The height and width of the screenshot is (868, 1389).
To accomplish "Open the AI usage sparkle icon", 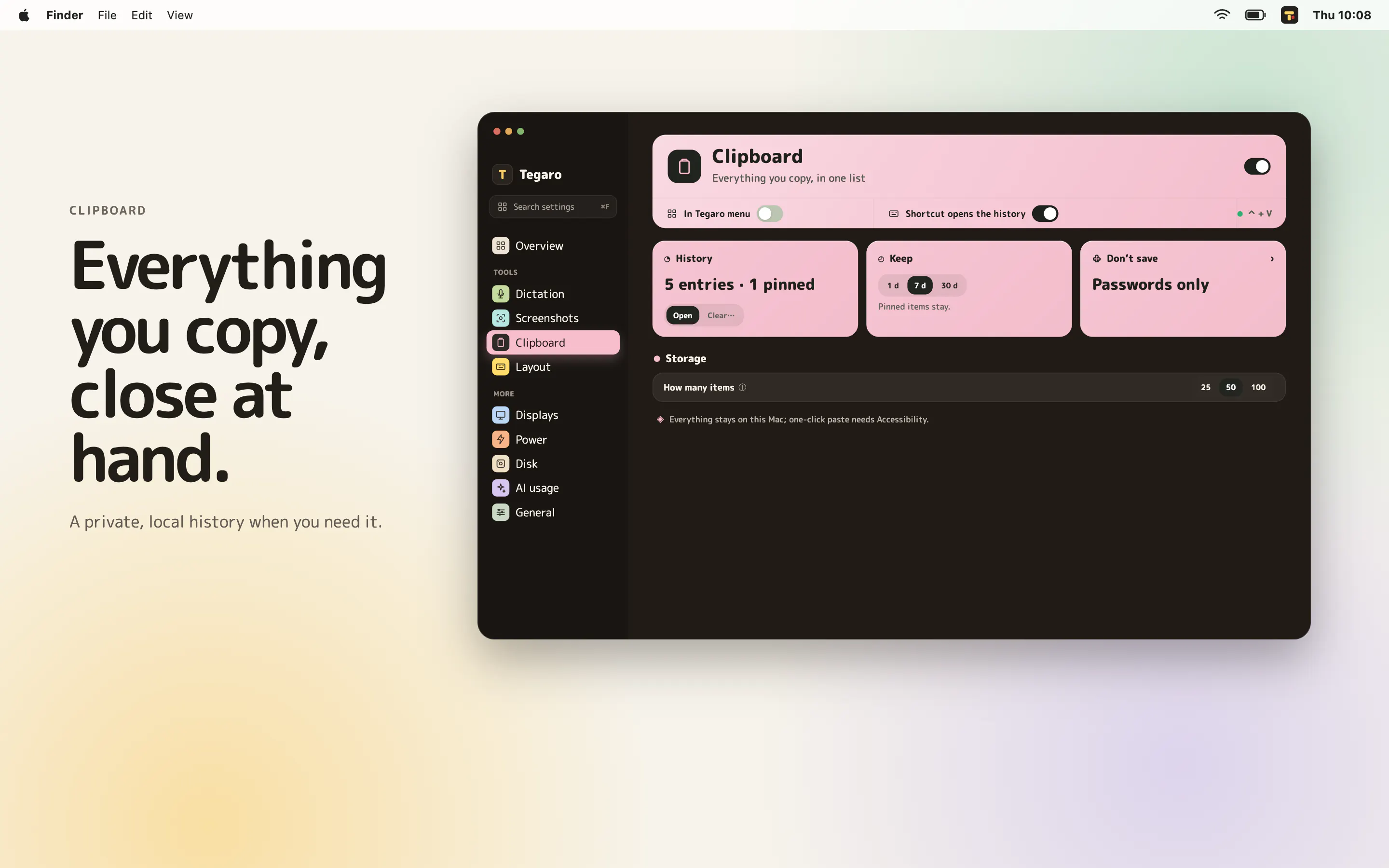I will [x=501, y=488].
